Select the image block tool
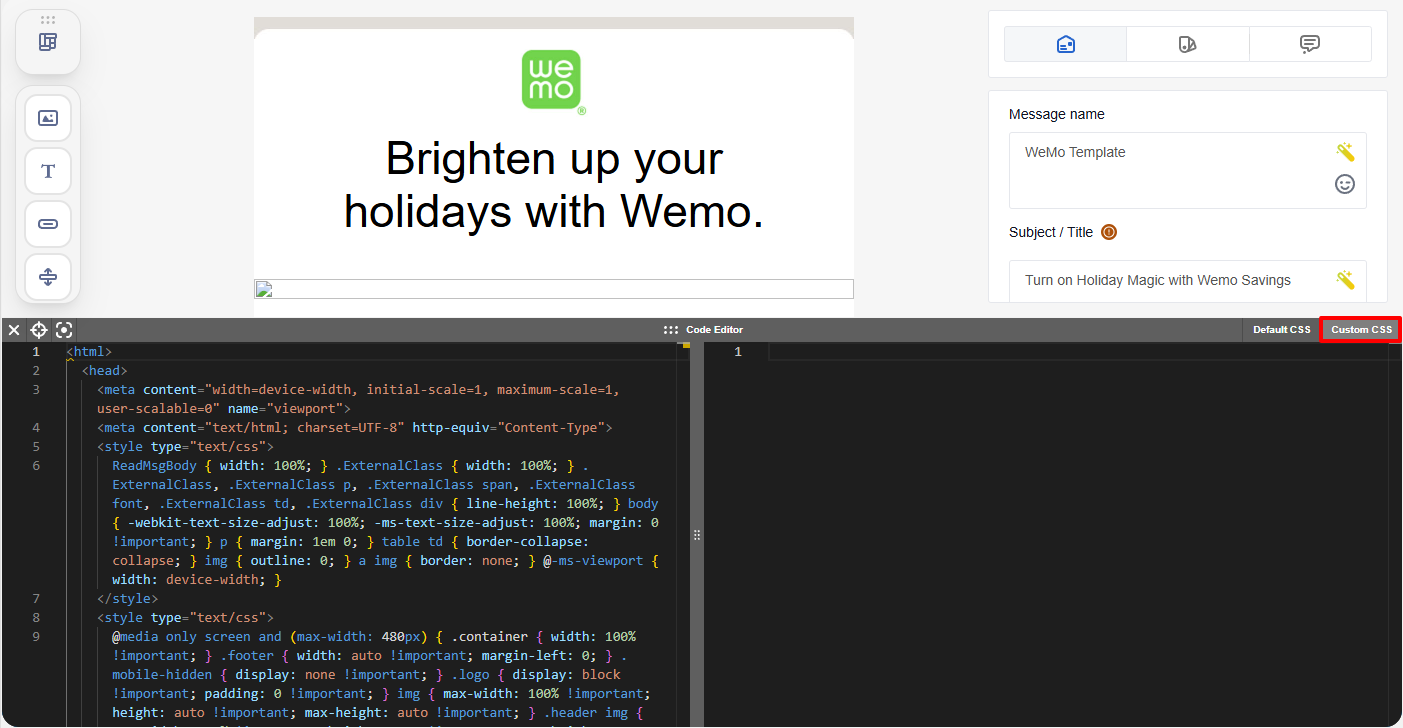 tap(48, 118)
